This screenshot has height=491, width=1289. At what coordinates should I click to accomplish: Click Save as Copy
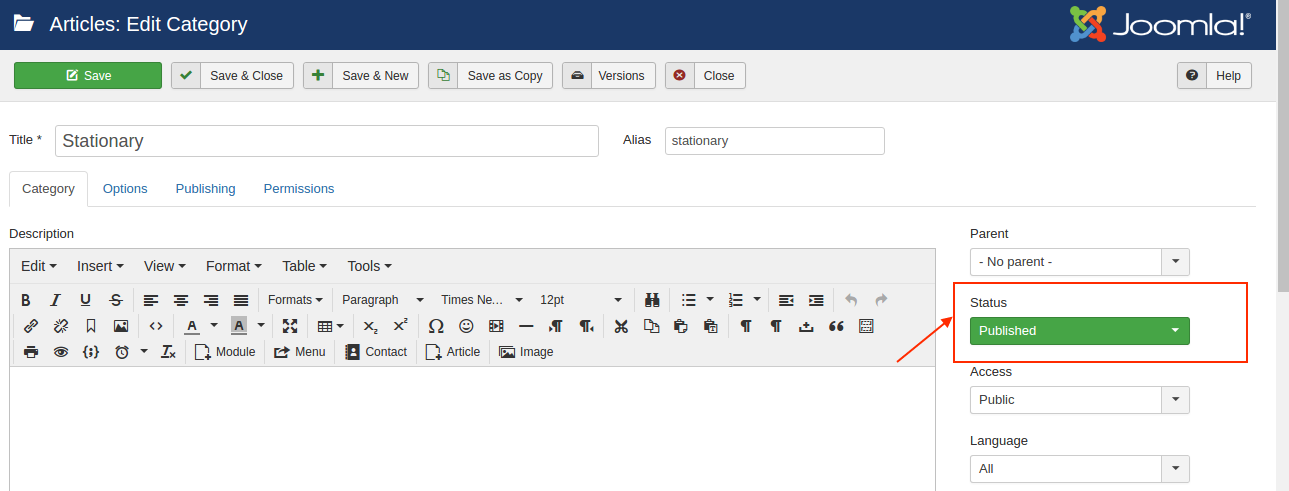(490, 76)
